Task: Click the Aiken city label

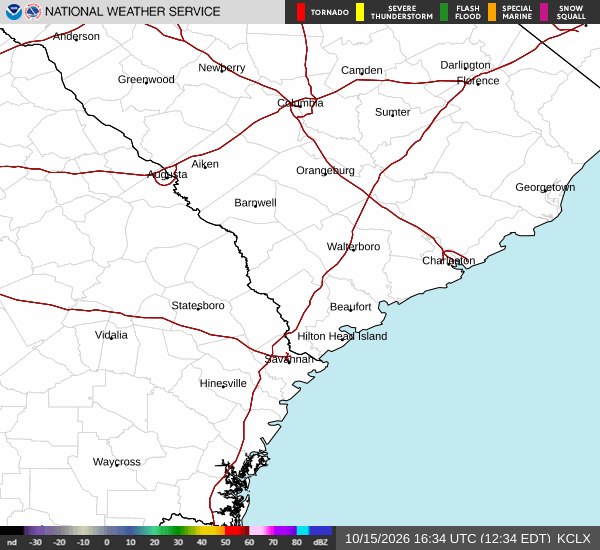Action: (205, 164)
